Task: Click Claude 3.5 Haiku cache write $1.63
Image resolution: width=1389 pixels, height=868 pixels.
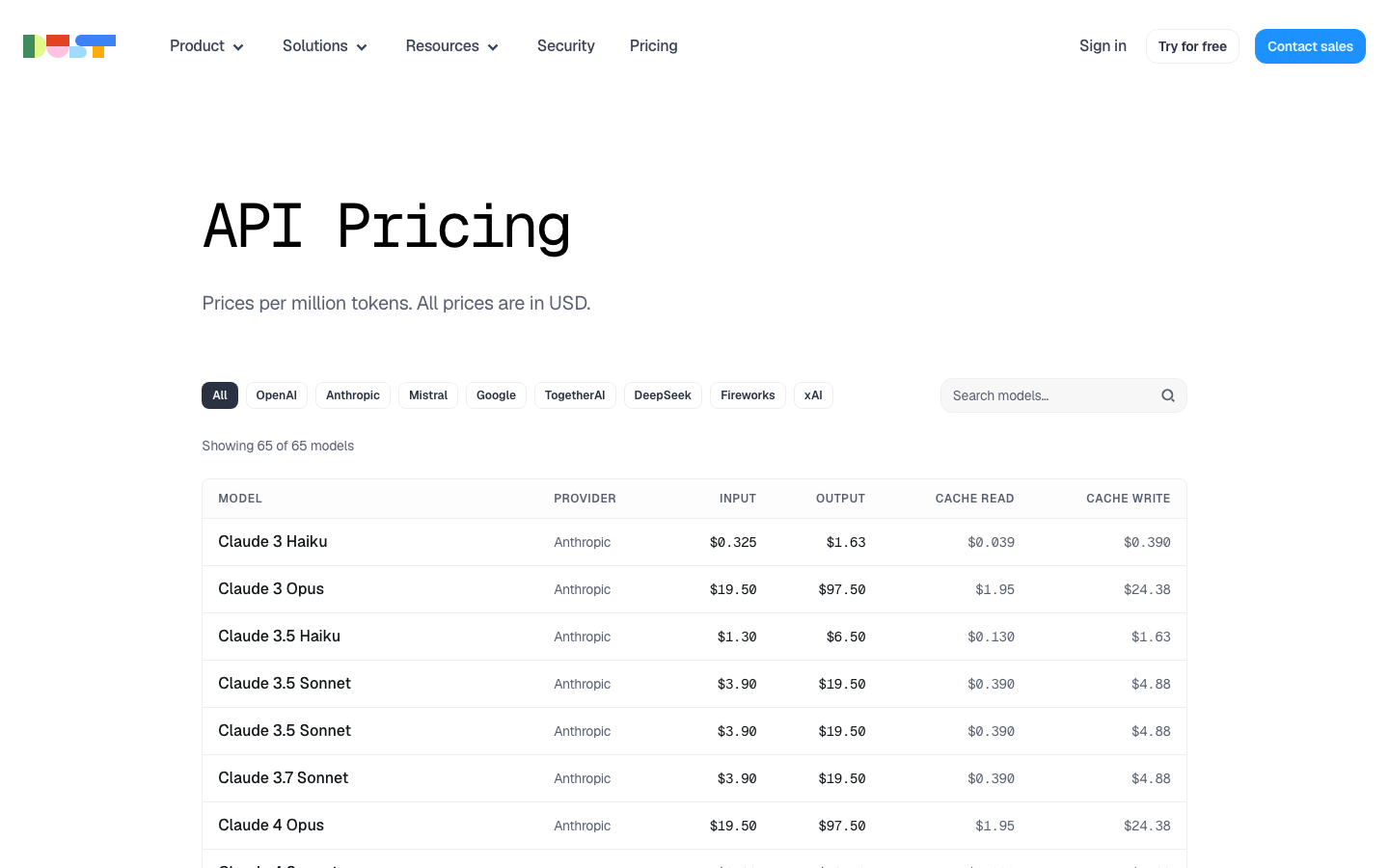Action: [x=1151, y=637]
